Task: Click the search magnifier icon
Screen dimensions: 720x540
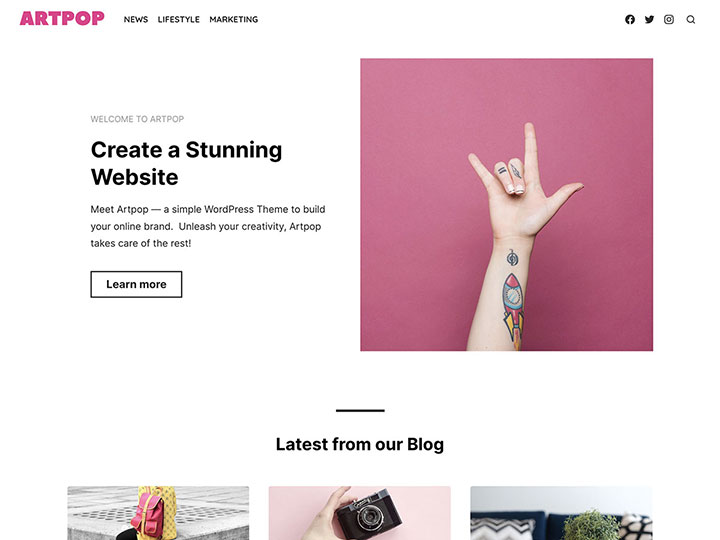Action: click(x=691, y=19)
